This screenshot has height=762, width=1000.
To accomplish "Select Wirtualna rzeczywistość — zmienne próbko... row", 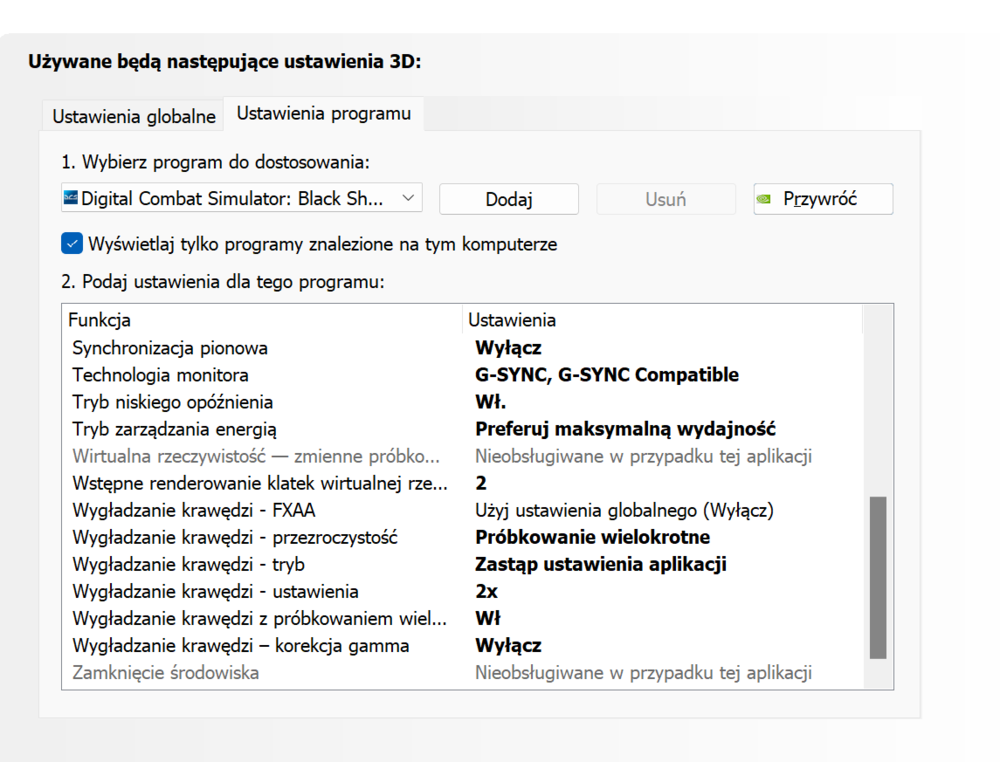I will point(462,456).
